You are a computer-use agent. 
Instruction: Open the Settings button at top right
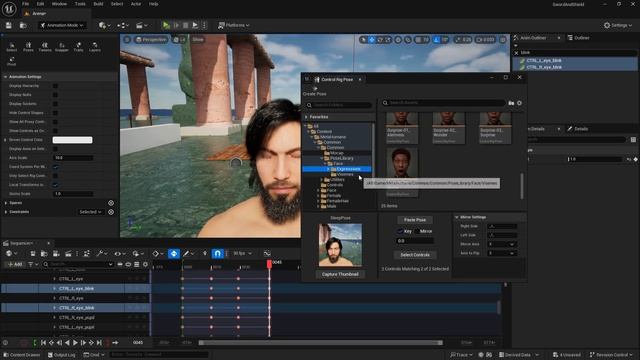tap(618, 25)
